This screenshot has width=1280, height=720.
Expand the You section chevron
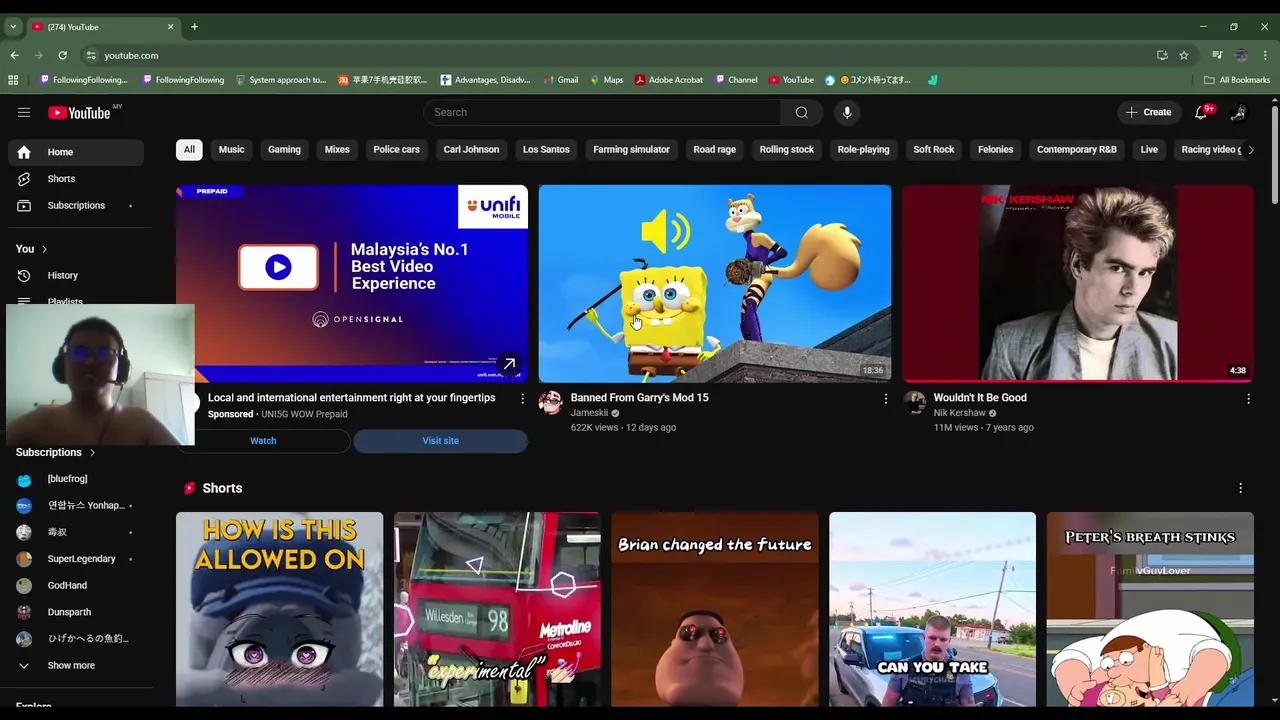[44, 249]
